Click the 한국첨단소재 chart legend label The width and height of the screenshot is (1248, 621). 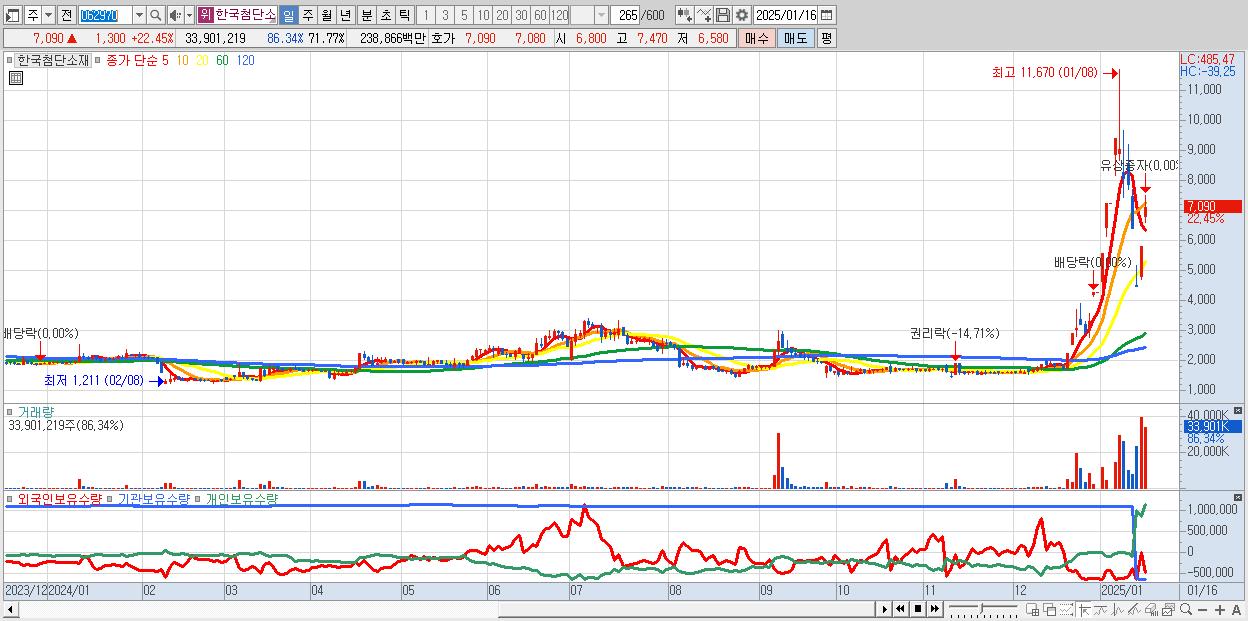pyautogui.click(x=53, y=60)
